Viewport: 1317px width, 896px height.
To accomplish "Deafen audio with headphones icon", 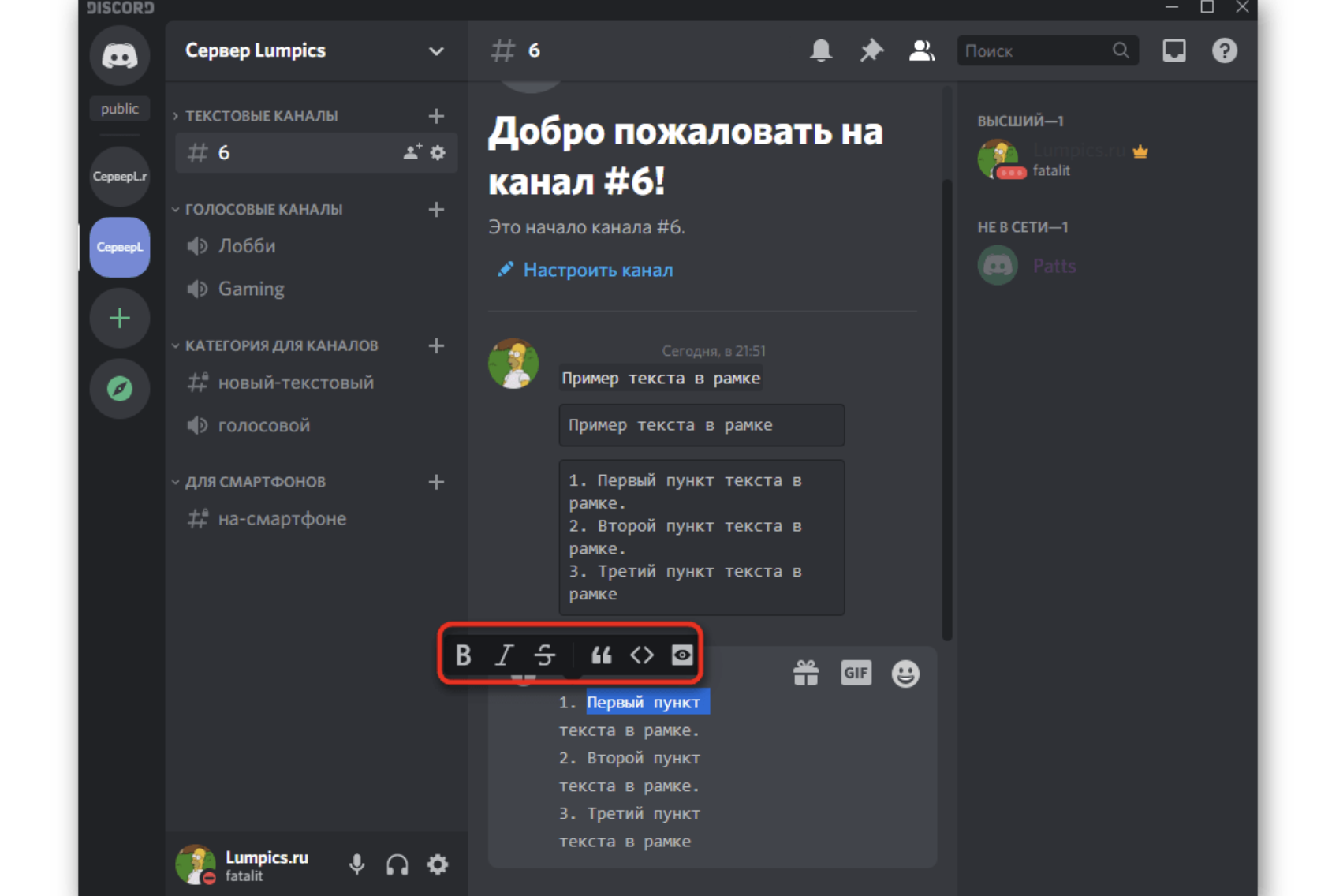I will pyautogui.click(x=397, y=864).
